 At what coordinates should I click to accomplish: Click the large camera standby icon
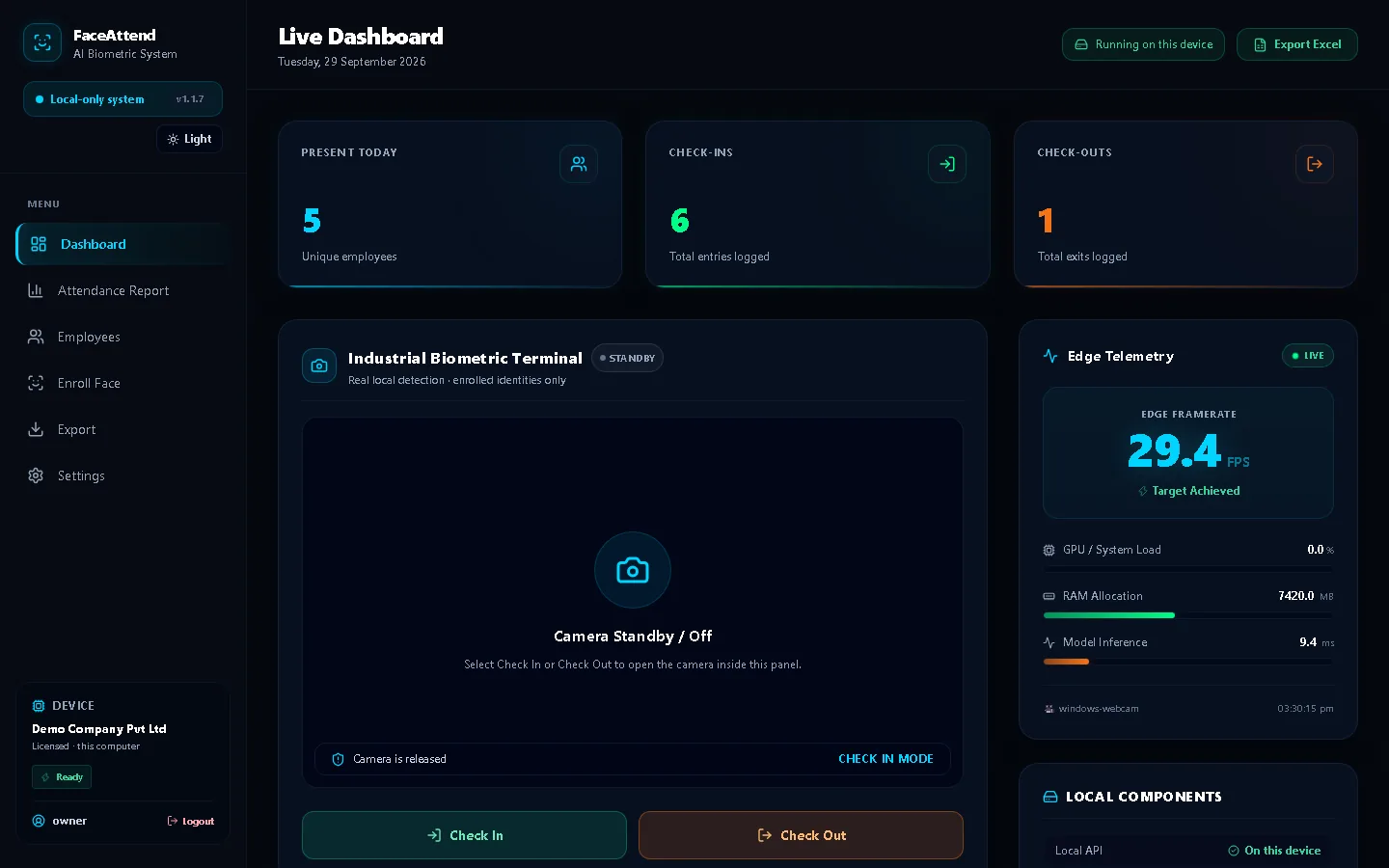point(633,570)
